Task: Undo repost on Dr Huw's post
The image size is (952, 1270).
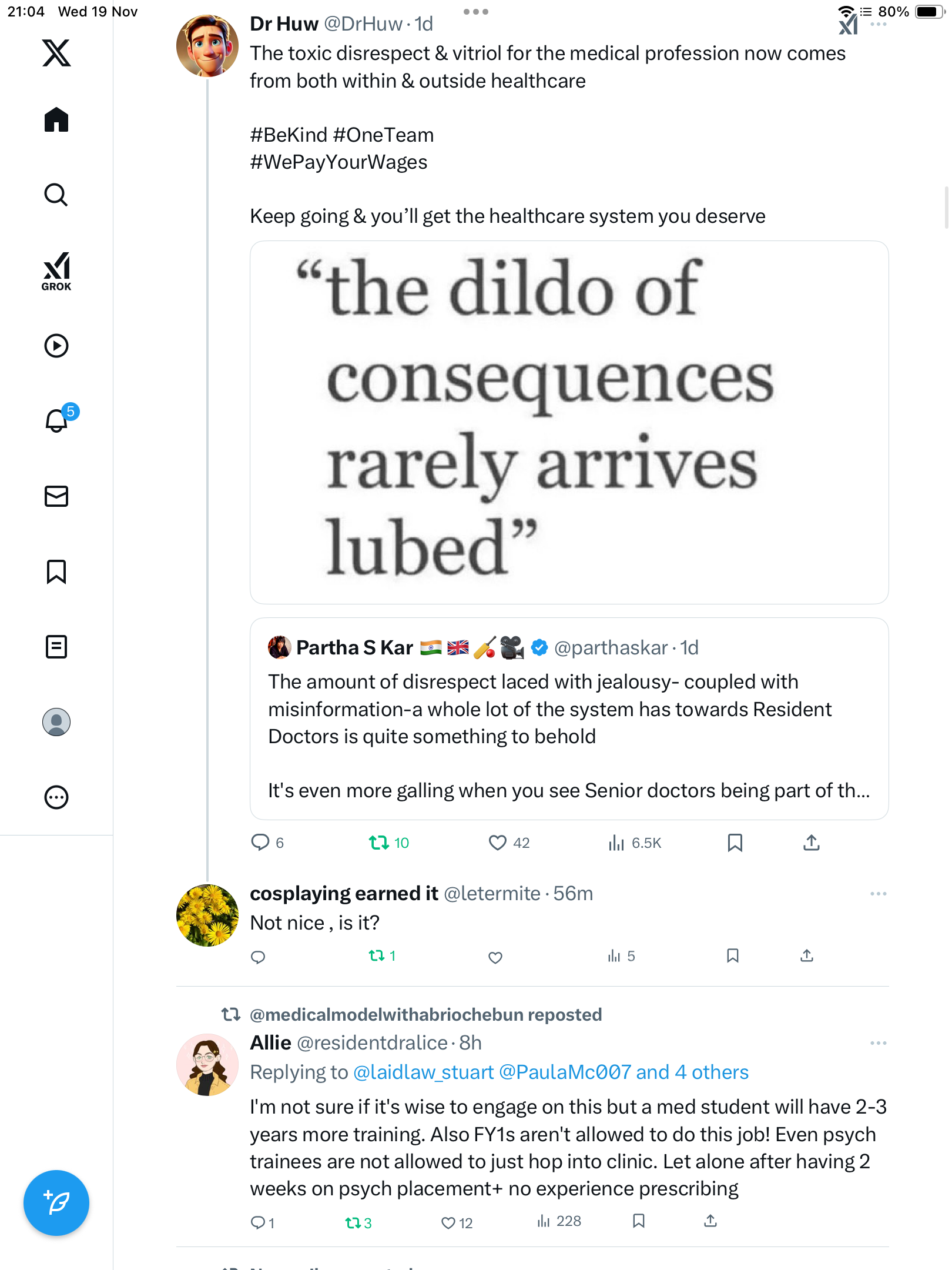Action: [x=379, y=843]
